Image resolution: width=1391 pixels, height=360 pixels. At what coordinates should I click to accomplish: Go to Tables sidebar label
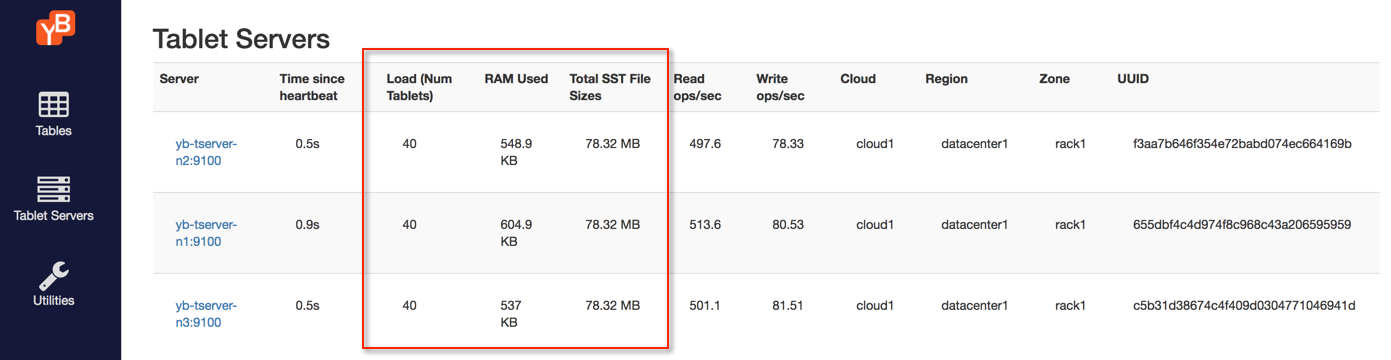click(x=53, y=131)
